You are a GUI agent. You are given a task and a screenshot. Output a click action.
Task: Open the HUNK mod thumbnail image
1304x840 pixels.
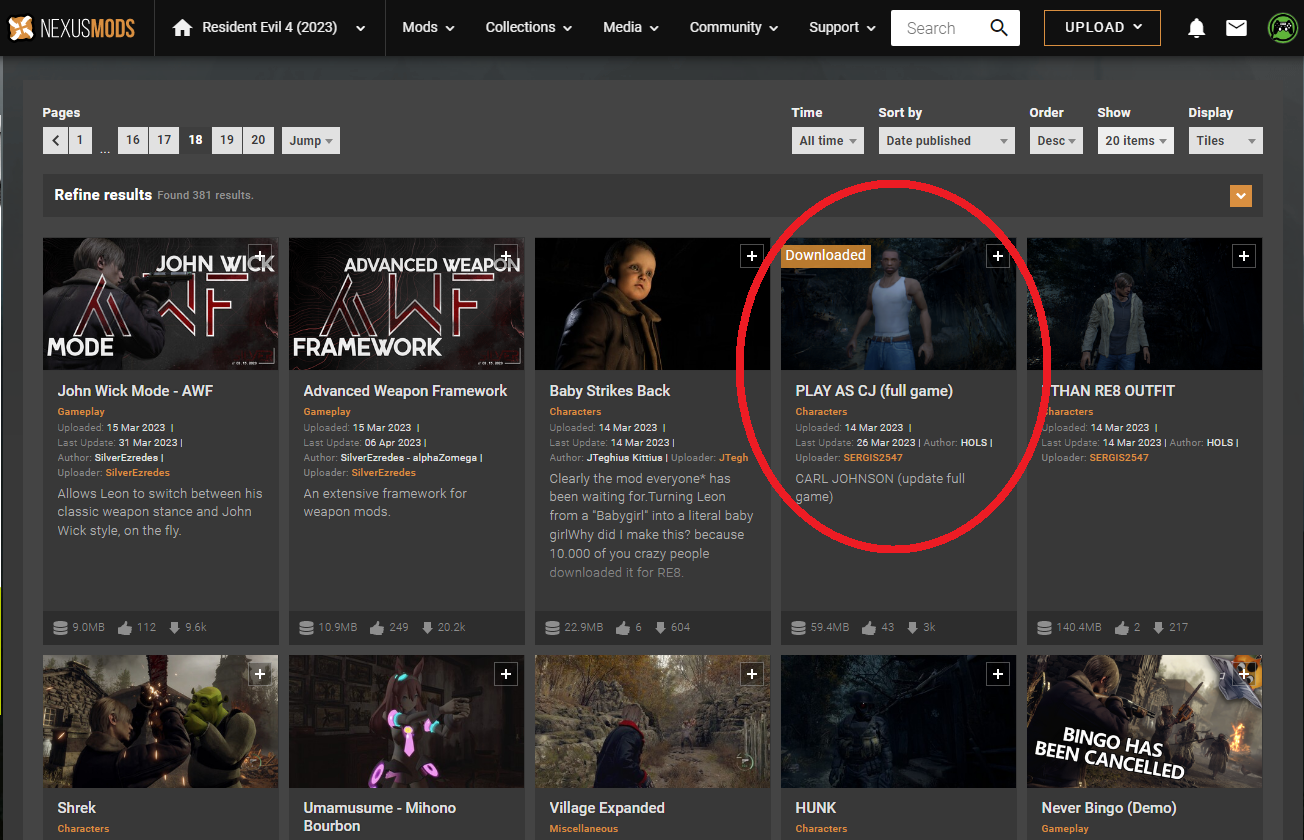[898, 721]
